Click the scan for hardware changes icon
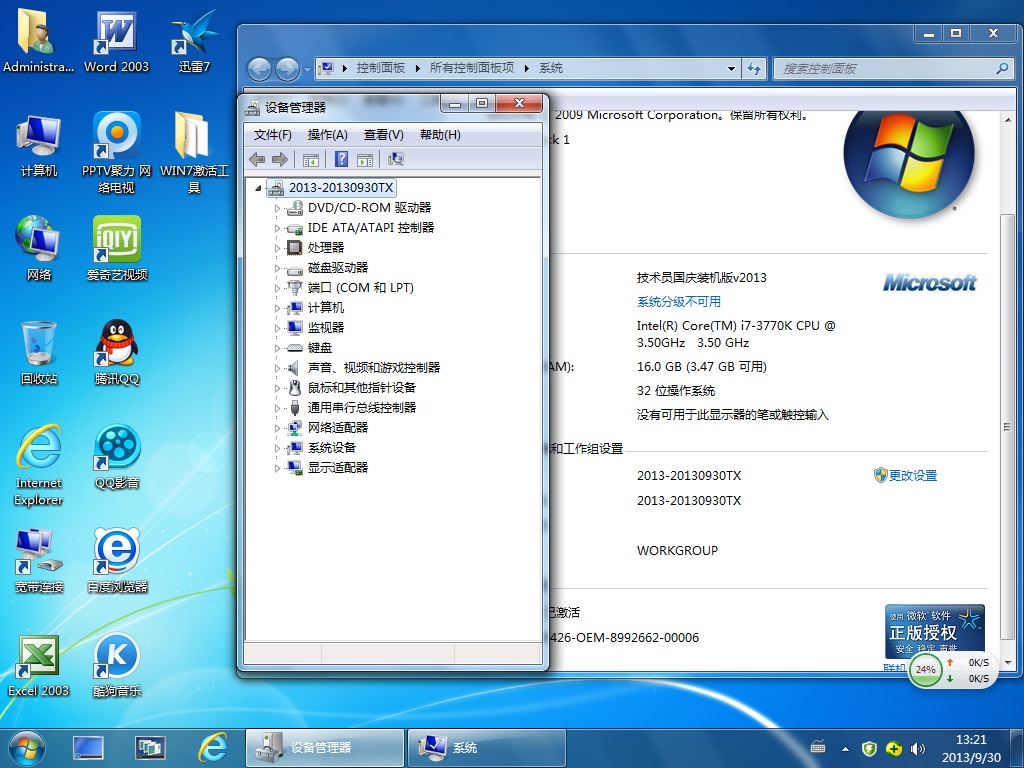 pyautogui.click(x=396, y=159)
